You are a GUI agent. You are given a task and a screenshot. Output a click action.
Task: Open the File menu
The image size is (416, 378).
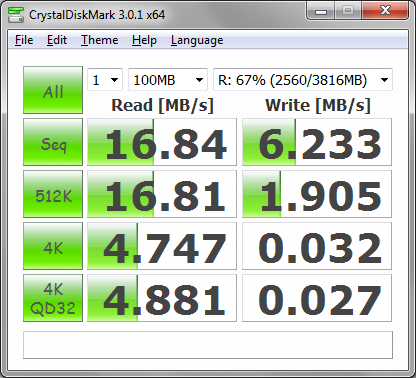click(24, 40)
